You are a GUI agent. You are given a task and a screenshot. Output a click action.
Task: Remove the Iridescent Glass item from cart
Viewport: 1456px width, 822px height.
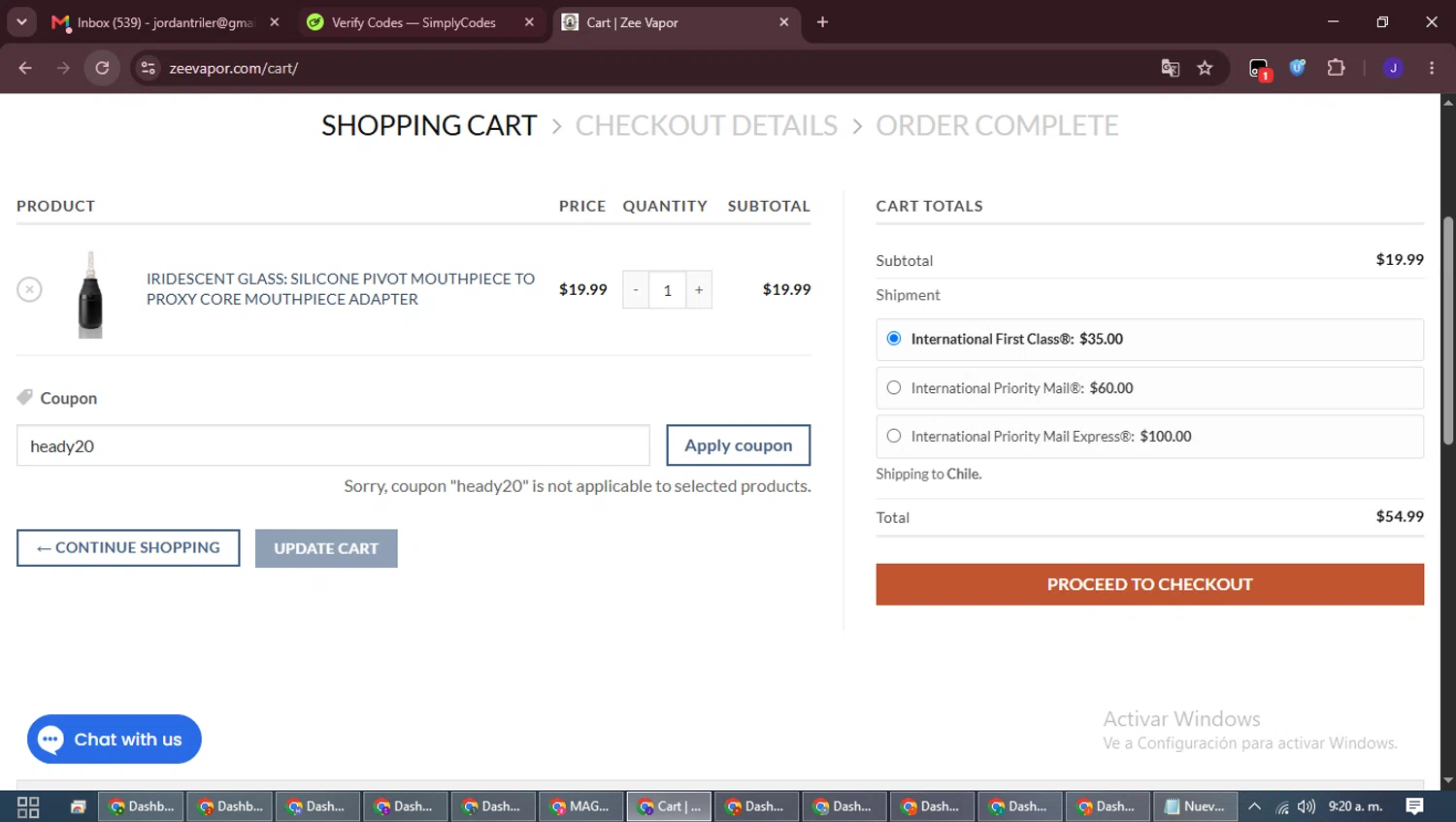29,289
